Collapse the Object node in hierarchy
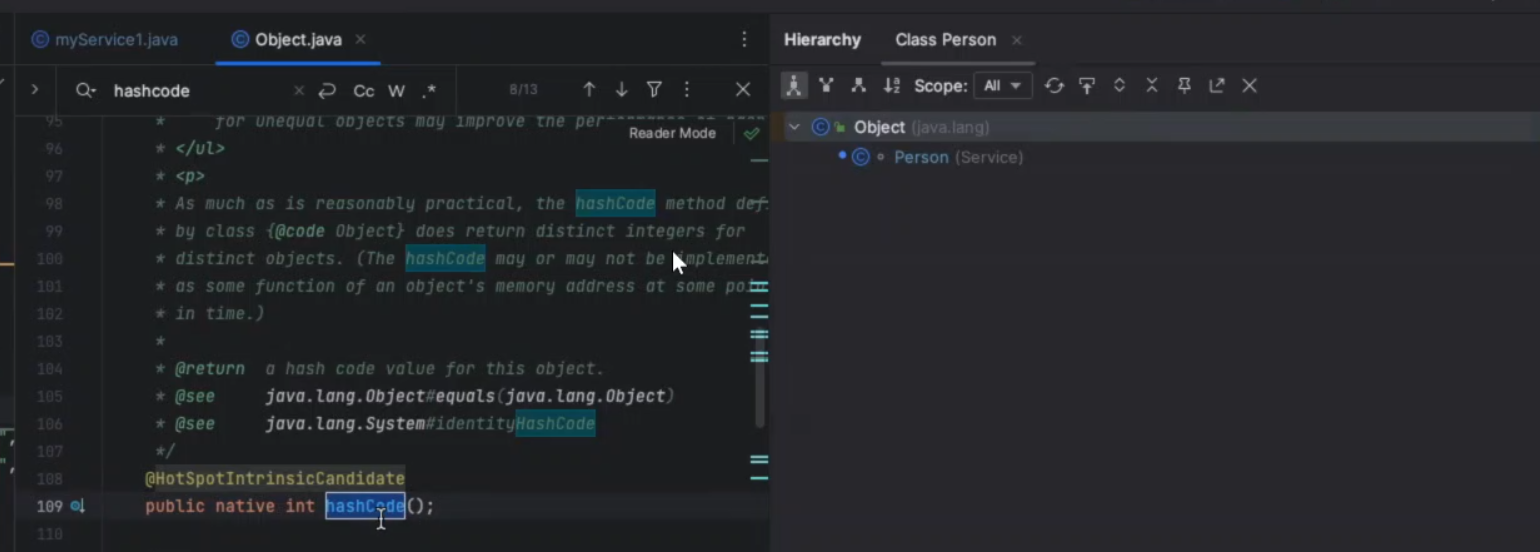Image resolution: width=1540 pixels, height=552 pixels. (x=794, y=127)
